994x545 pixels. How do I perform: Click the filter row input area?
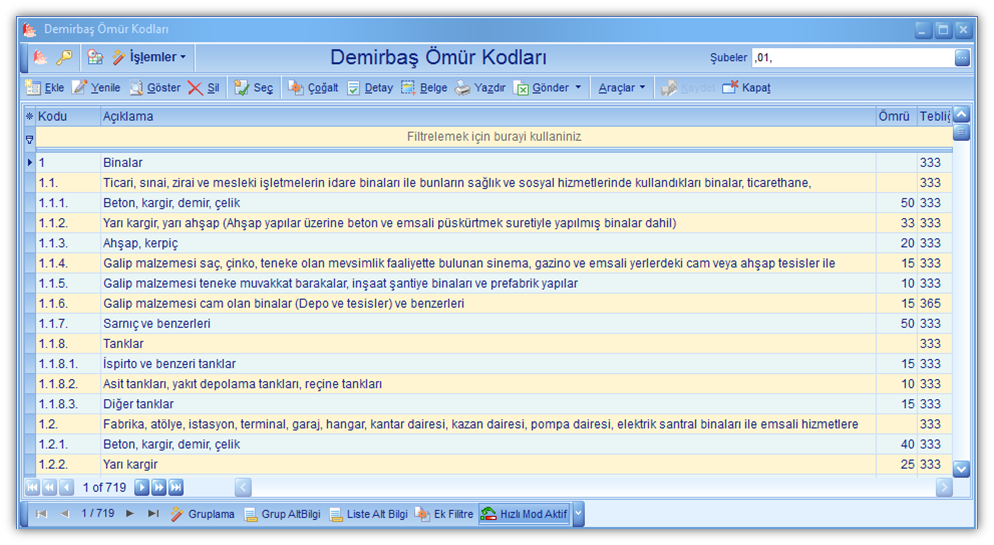point(494,137)
